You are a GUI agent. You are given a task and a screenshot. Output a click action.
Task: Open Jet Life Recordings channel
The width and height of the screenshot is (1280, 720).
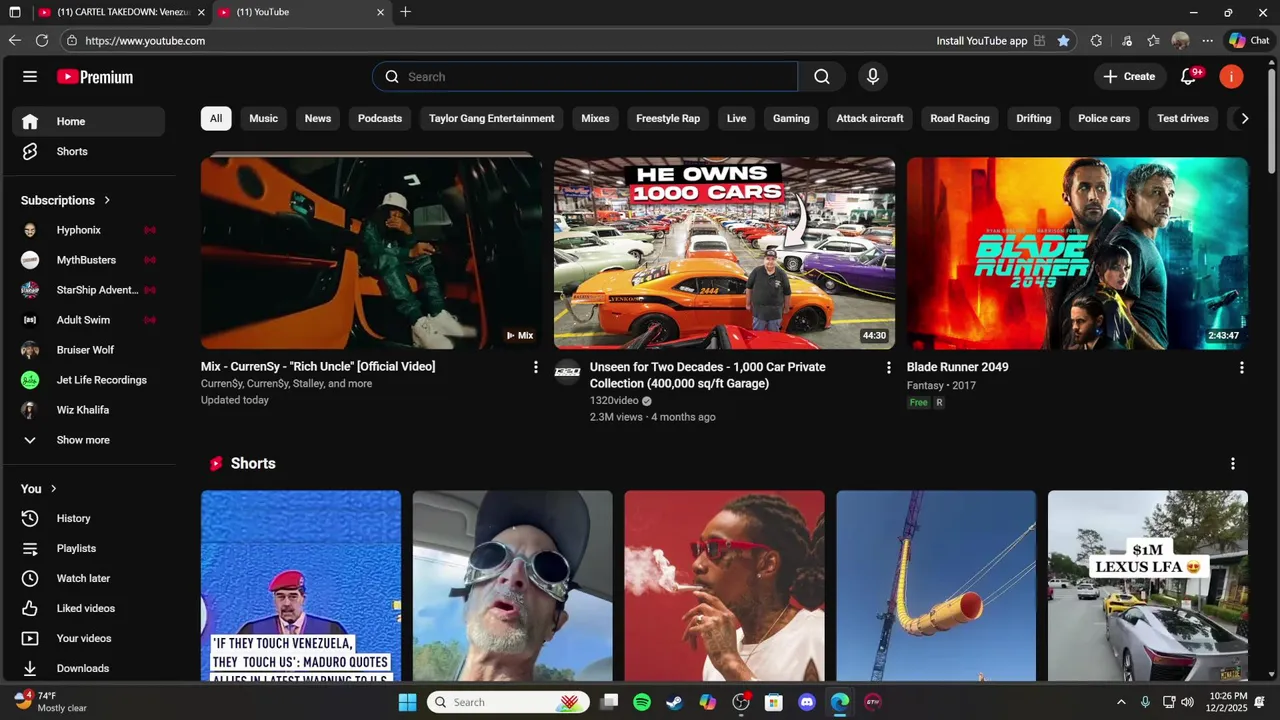88,381
